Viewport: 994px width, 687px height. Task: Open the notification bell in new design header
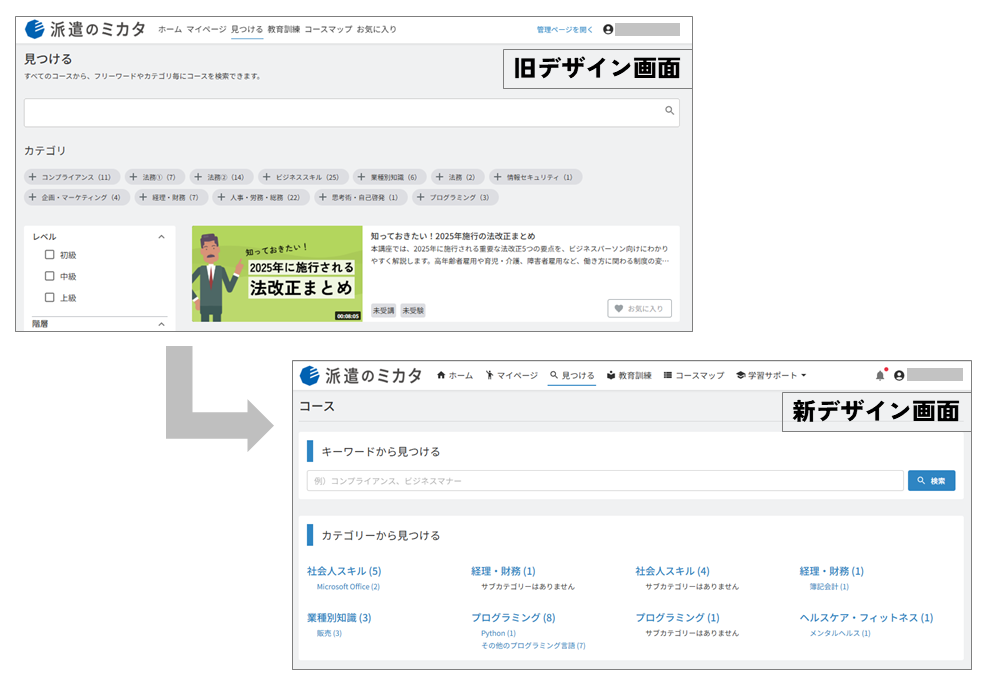coord(880,375)
